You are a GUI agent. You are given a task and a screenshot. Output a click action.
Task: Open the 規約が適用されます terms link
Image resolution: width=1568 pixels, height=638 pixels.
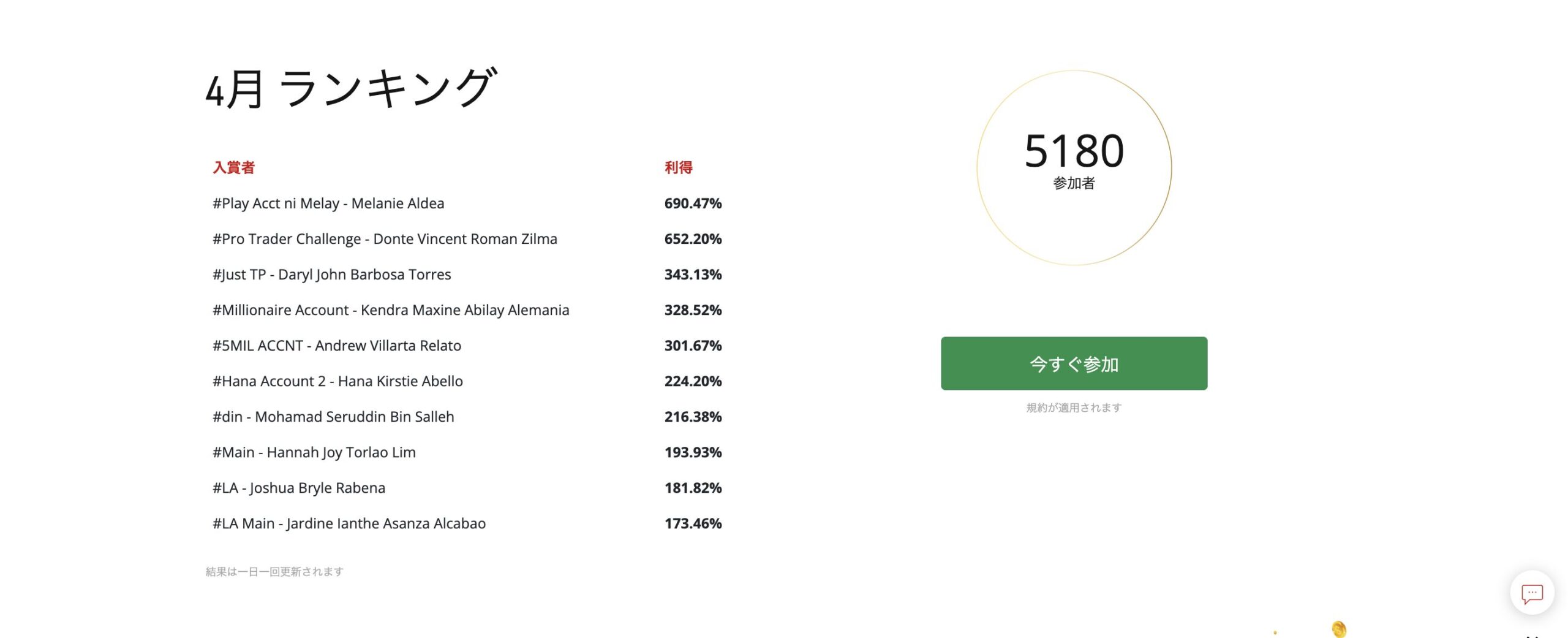1074,408
